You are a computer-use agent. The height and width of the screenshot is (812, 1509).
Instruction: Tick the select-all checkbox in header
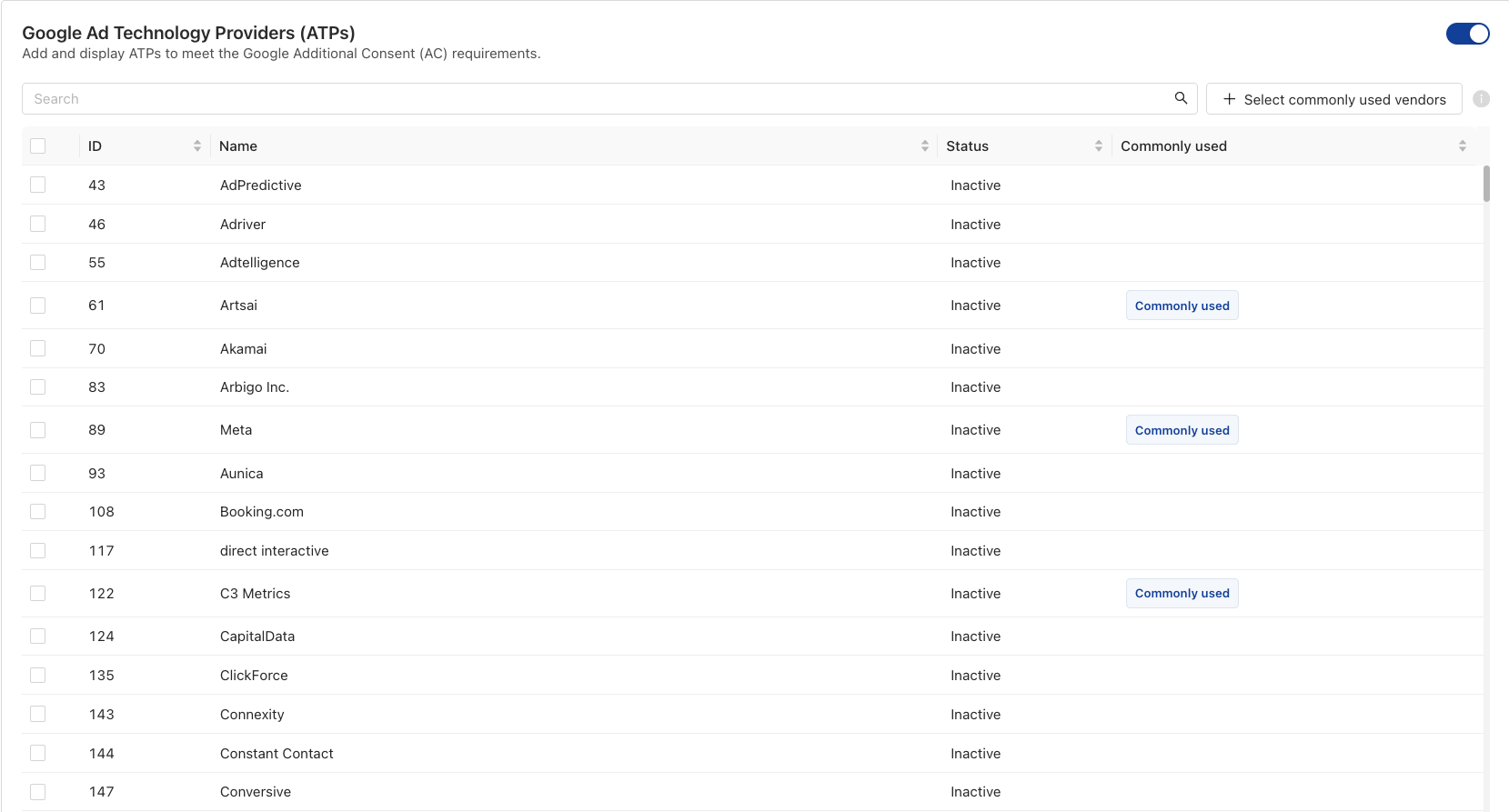37,146
